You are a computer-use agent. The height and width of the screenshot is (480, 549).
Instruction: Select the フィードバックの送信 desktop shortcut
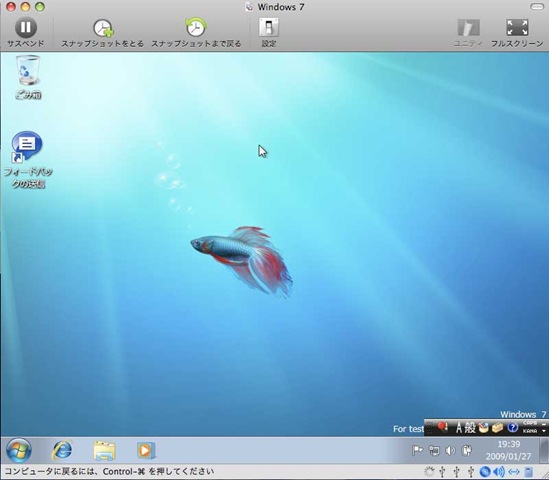[28, 160]
